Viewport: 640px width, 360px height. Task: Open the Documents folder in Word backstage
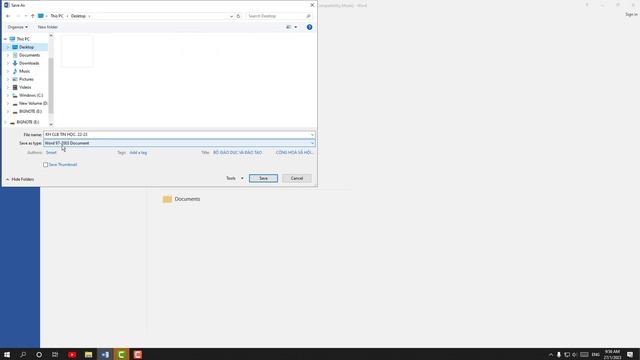182,199
